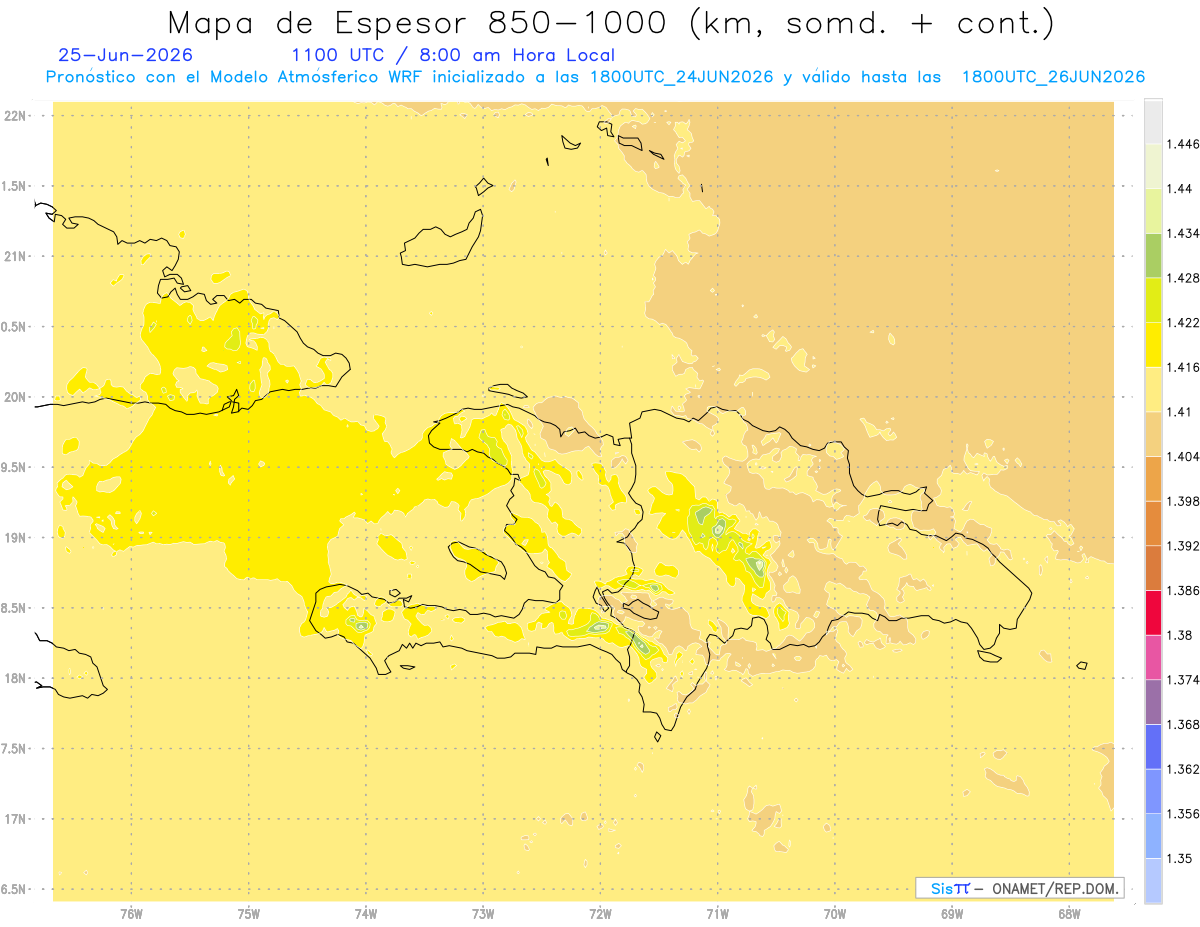
Task: Click the '1.422' legend value
Action: pyautogui.click(x=1183, y=322)
